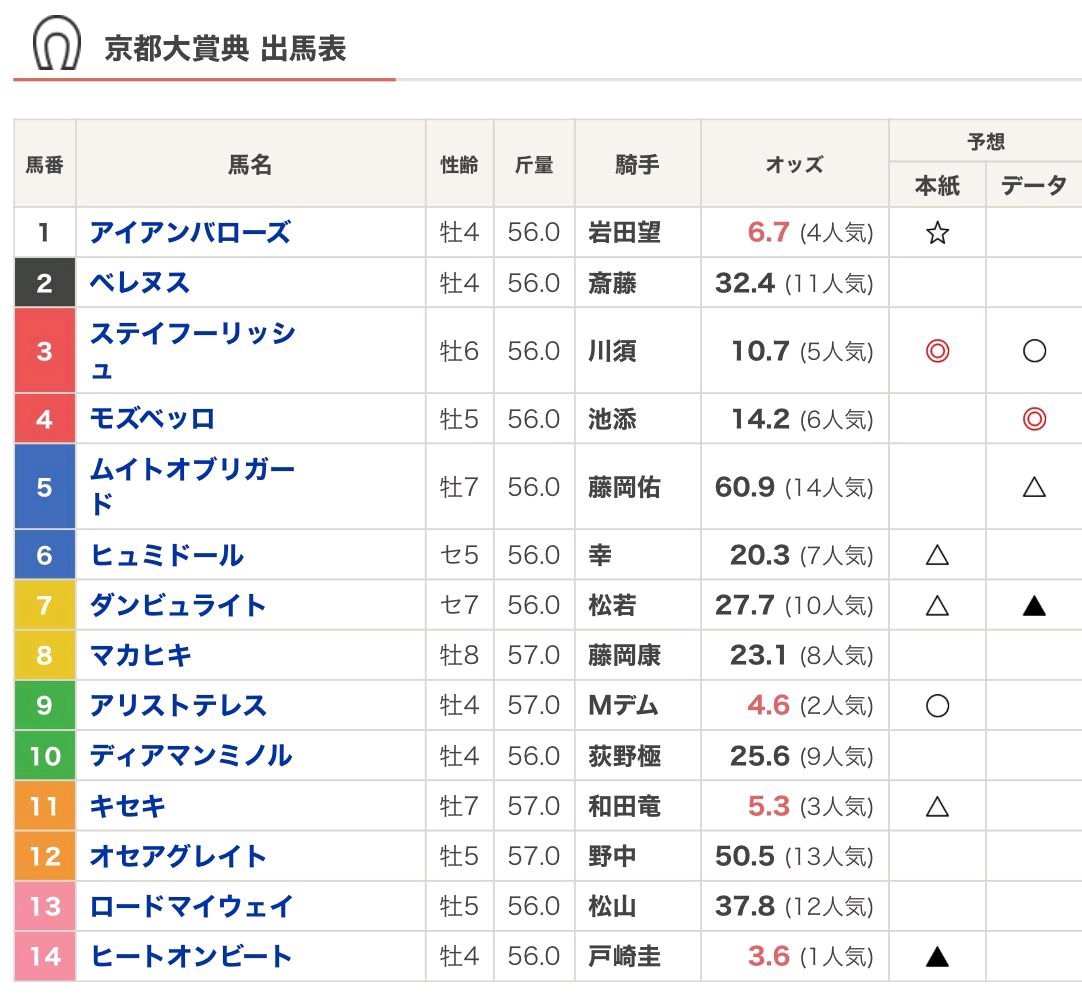The height and width of the screenshot is (994, 1082).
Task: Click the 馬番 column header
Action: (x=45, y=164)
